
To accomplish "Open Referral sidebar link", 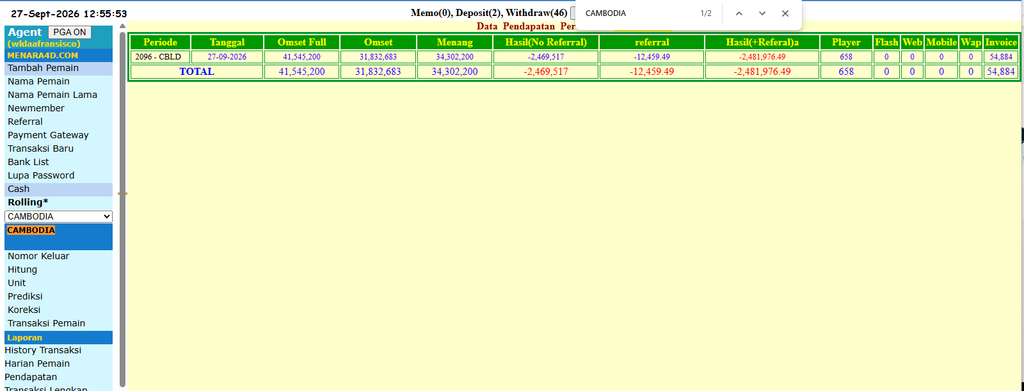I will [x=25, y=121].
